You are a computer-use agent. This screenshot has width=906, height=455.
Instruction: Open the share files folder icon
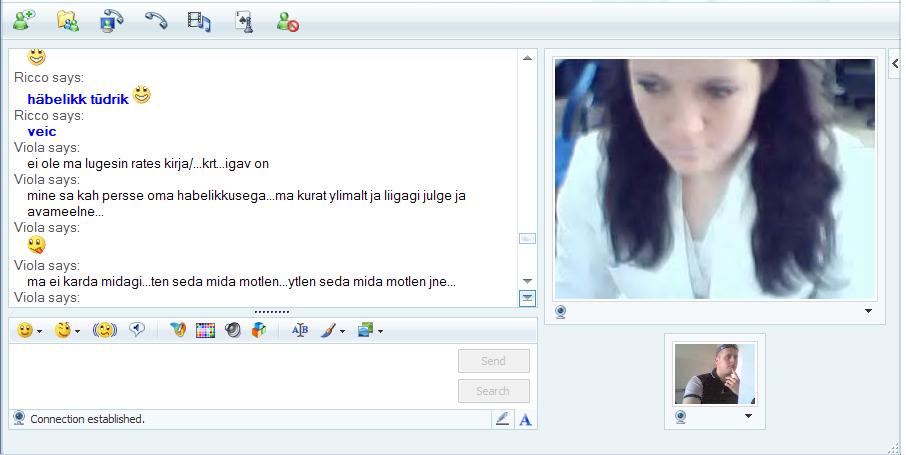68,21
